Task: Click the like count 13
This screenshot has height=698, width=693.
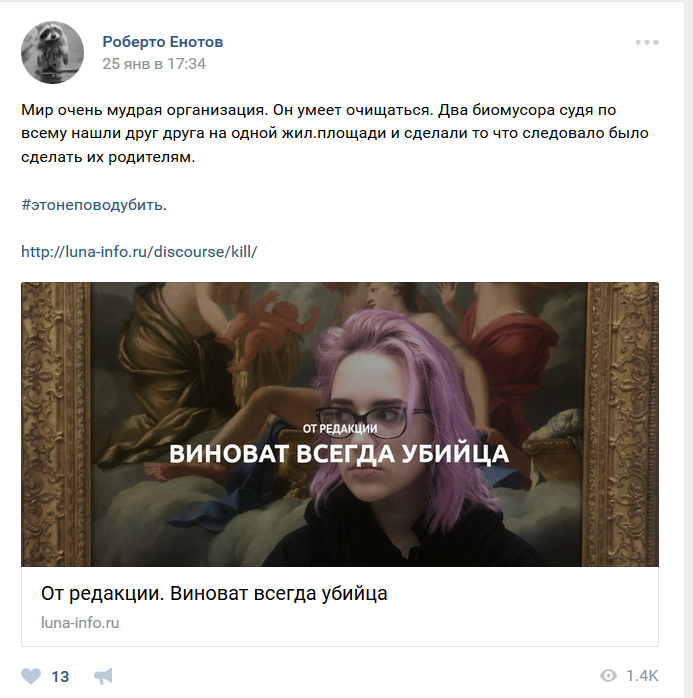Action: [x=60, y=677]
